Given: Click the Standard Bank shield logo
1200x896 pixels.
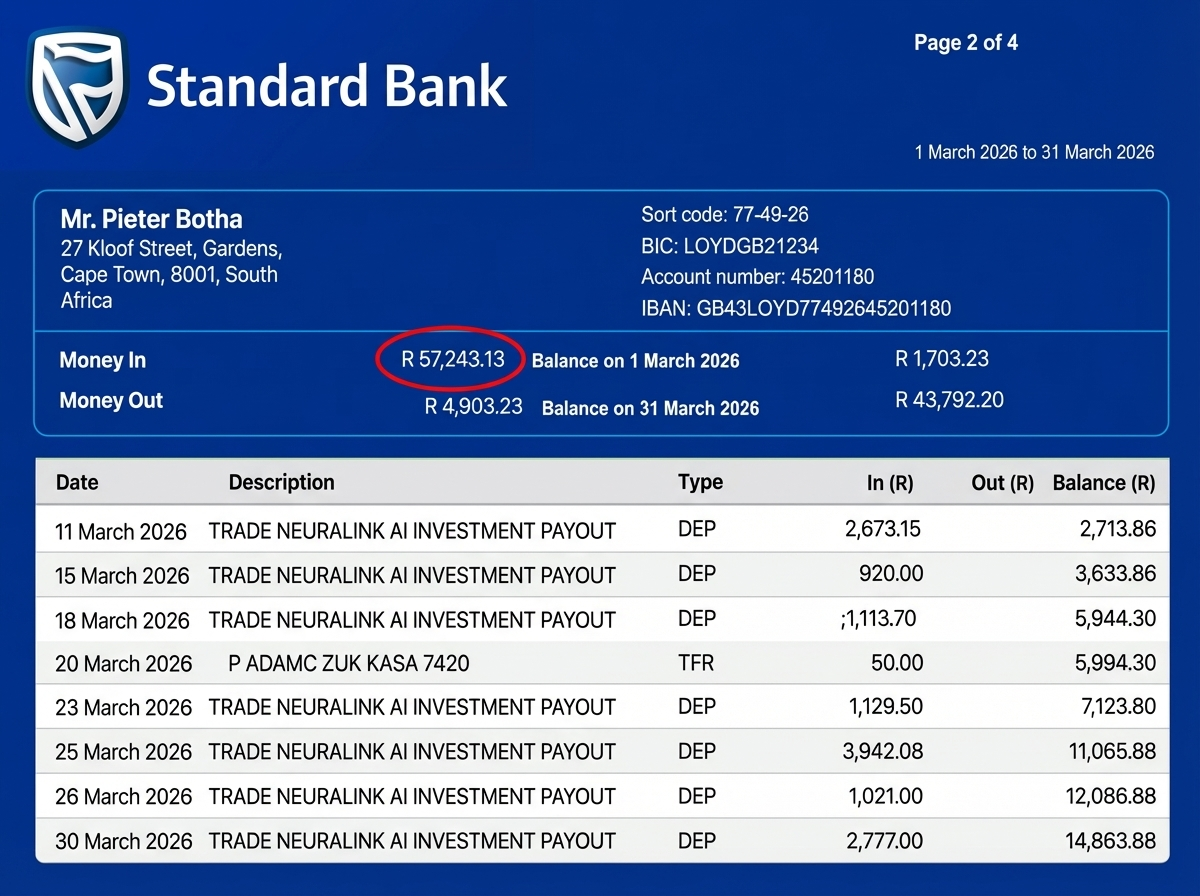Looking at the screenshot, I should pyautogui.click(x=78, y=87).
